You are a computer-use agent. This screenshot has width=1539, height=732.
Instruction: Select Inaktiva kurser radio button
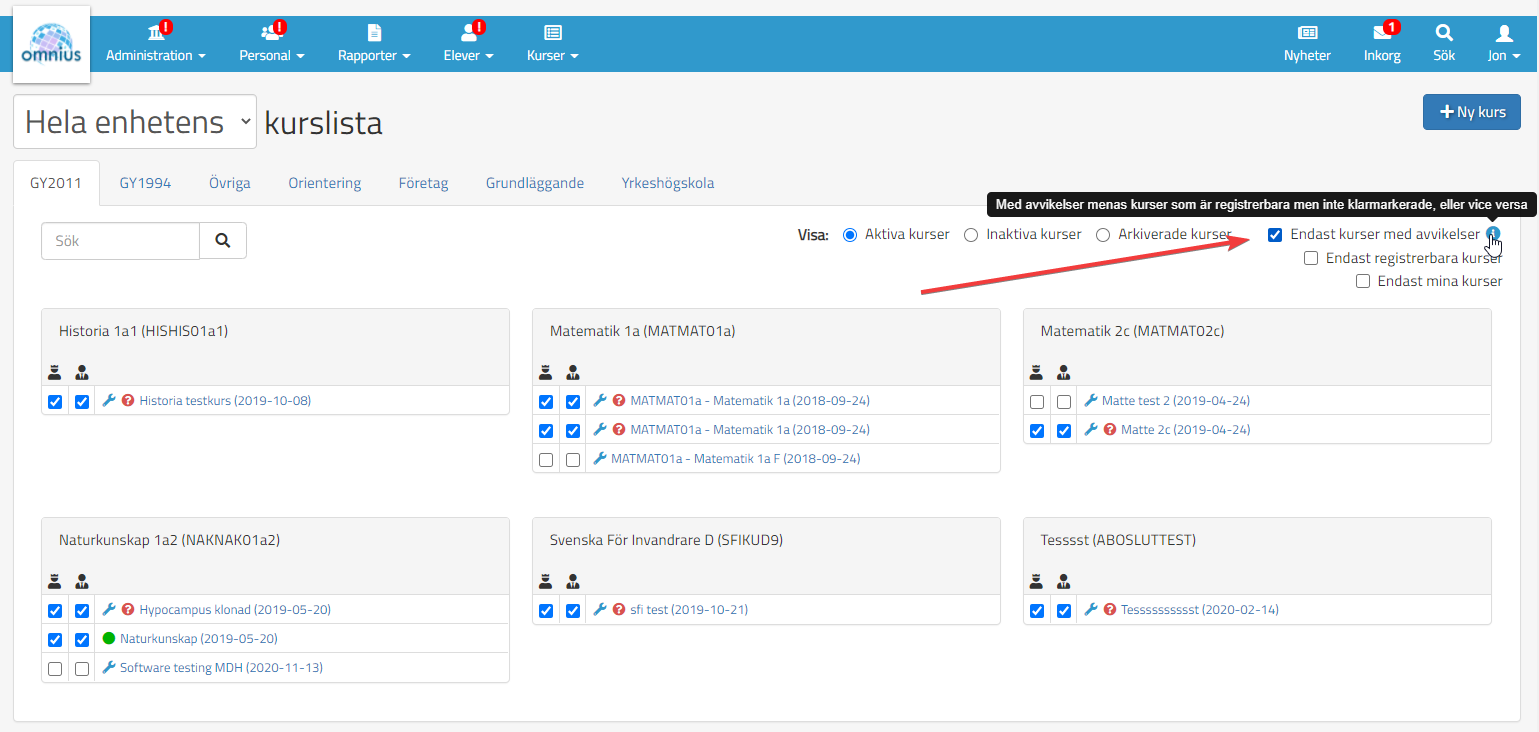point(970,235)
